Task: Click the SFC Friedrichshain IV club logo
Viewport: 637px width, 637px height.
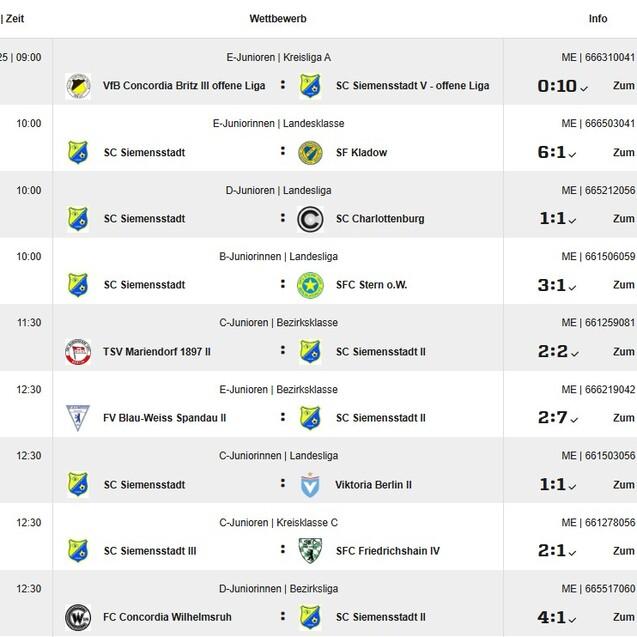Action: tap(310, 551)
